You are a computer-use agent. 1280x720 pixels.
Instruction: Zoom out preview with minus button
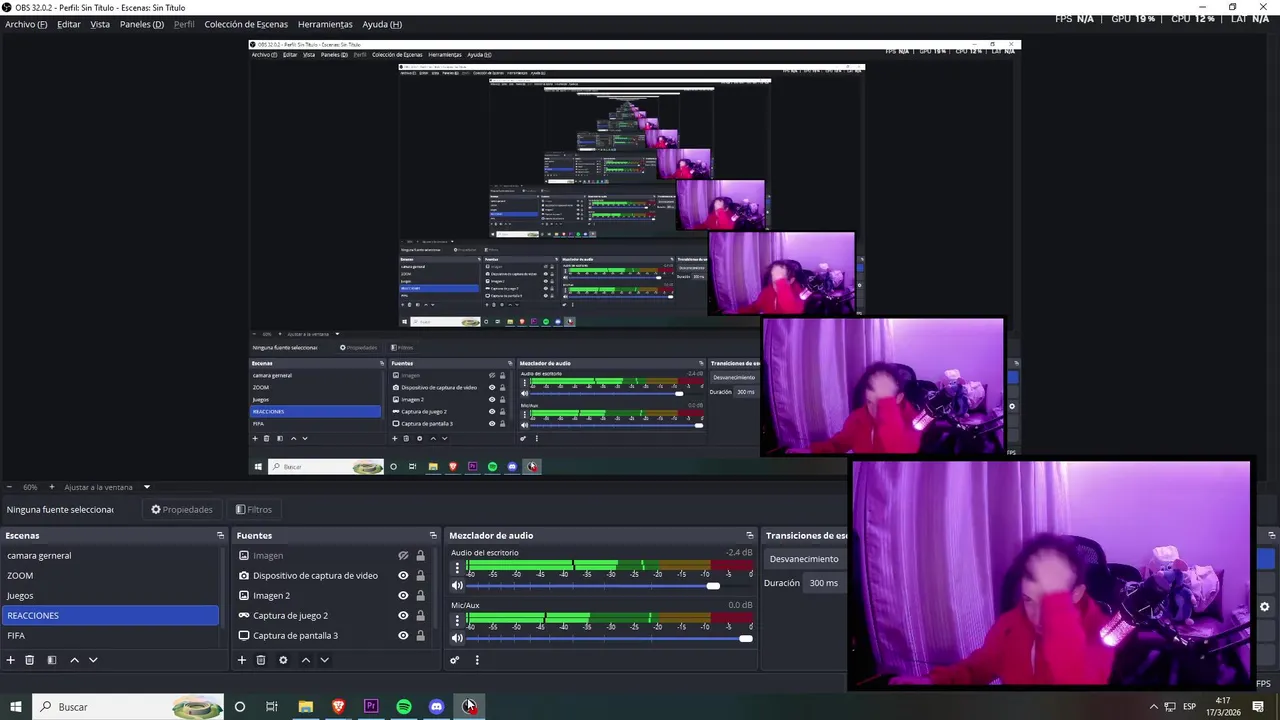(x=10, y=487)
